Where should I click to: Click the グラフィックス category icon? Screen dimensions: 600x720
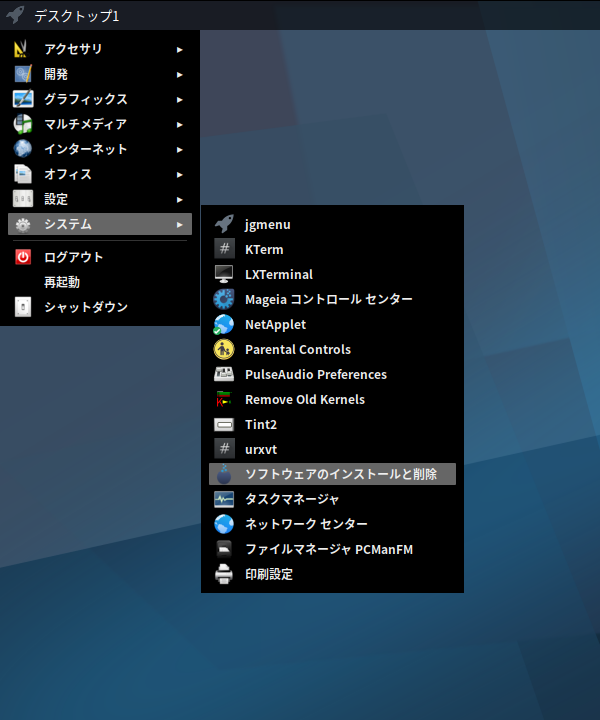(22, 99)
